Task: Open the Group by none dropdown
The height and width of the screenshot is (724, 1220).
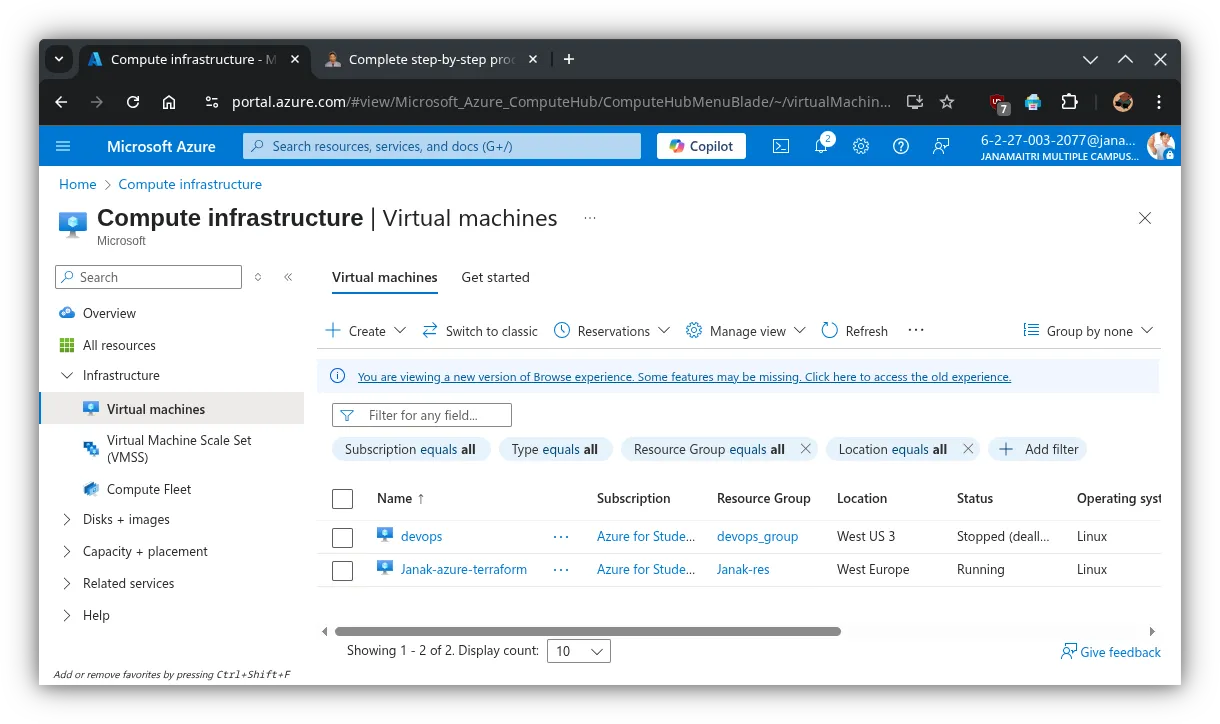Action: tap(1088, 331)
